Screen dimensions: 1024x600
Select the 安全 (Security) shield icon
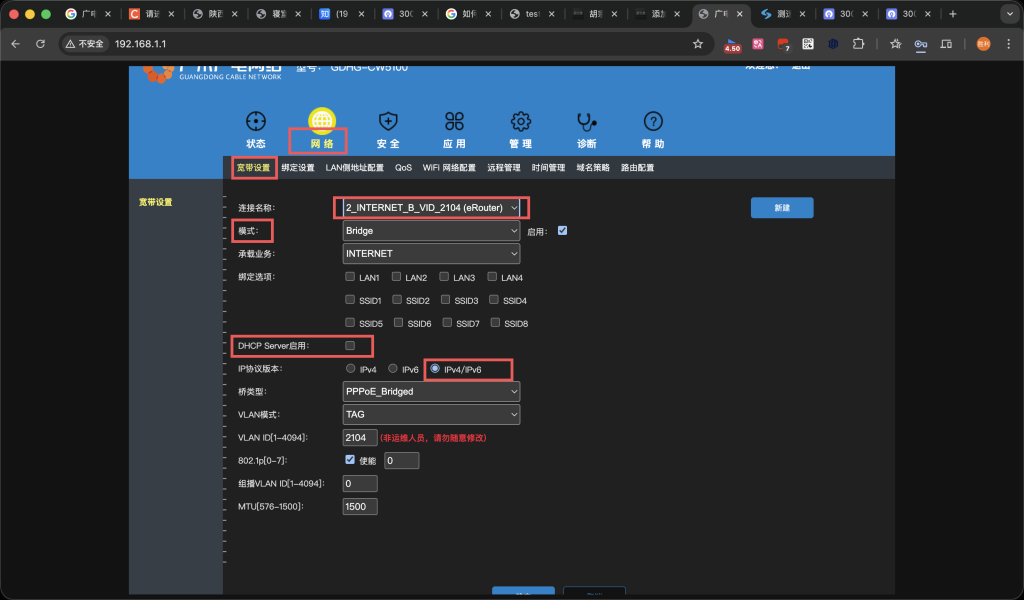coord(387,121)
